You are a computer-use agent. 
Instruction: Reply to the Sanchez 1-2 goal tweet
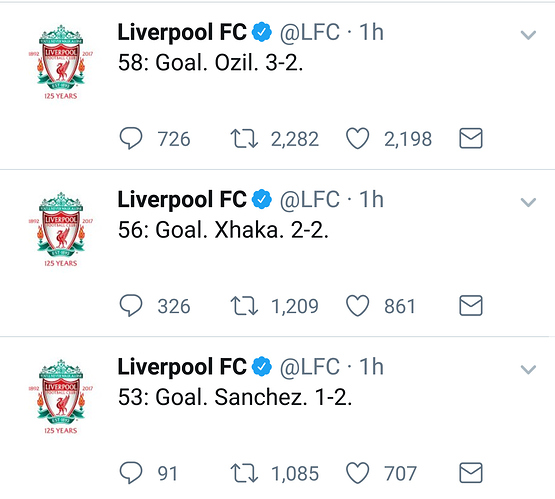pyautogui.click(x=131, y=473)
